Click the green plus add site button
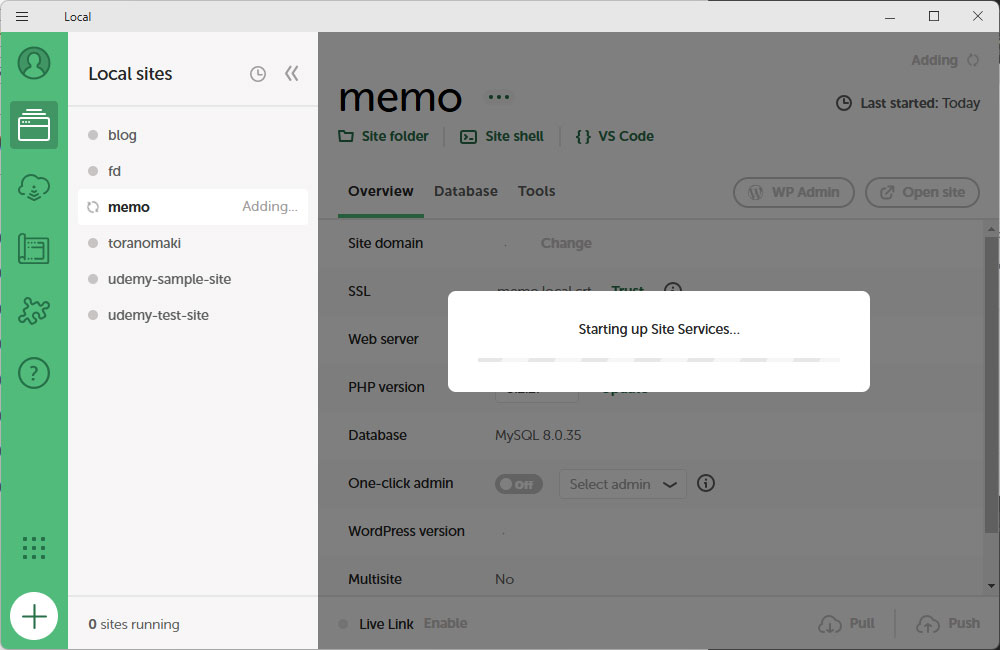 (x=34, y=616)
